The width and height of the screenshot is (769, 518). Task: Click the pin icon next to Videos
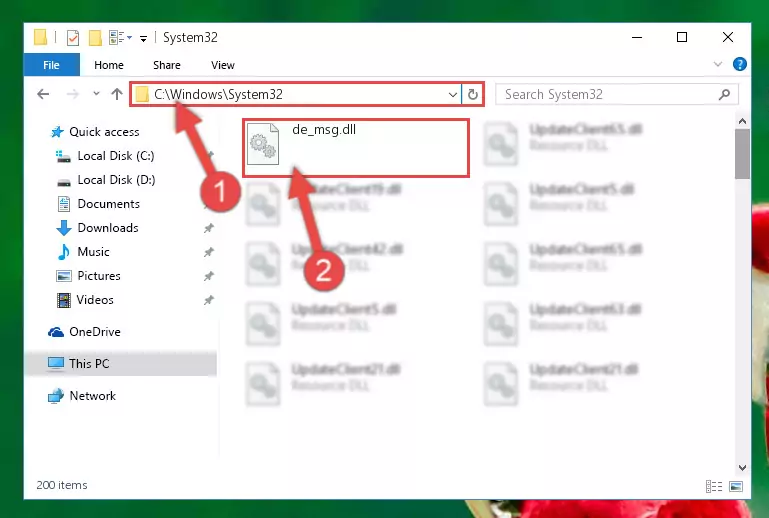pyautogui.click(x=209, y=300)
